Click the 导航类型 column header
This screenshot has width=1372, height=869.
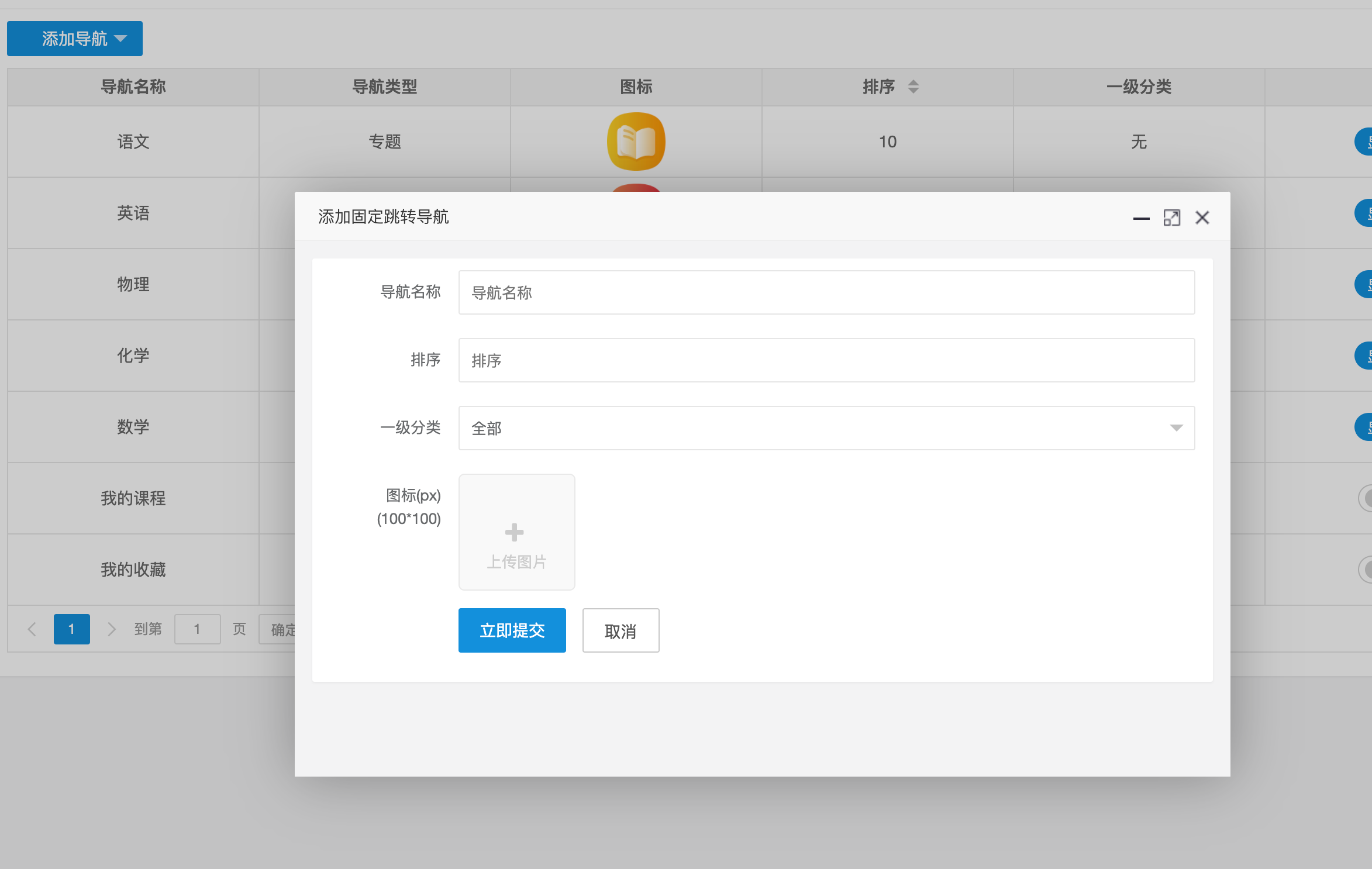pos(385,87)
